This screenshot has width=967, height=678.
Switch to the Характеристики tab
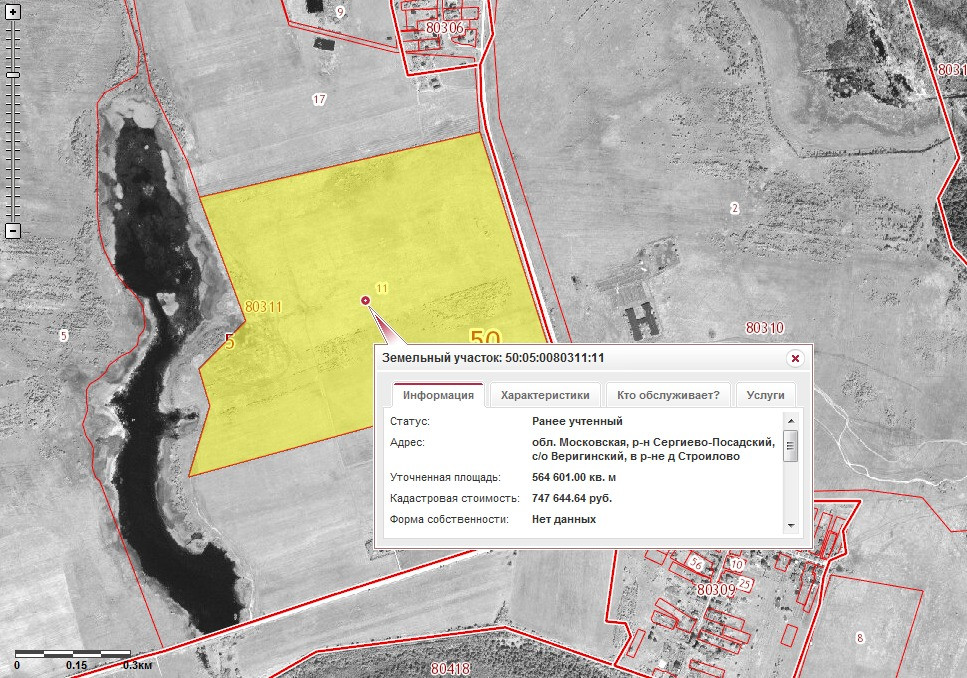pos(550,394)
